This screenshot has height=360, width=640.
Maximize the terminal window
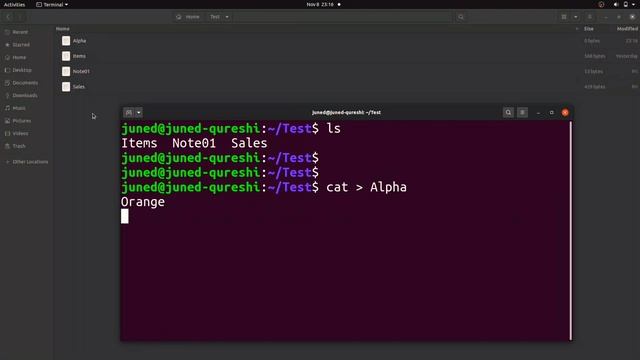tap(551, 112)
